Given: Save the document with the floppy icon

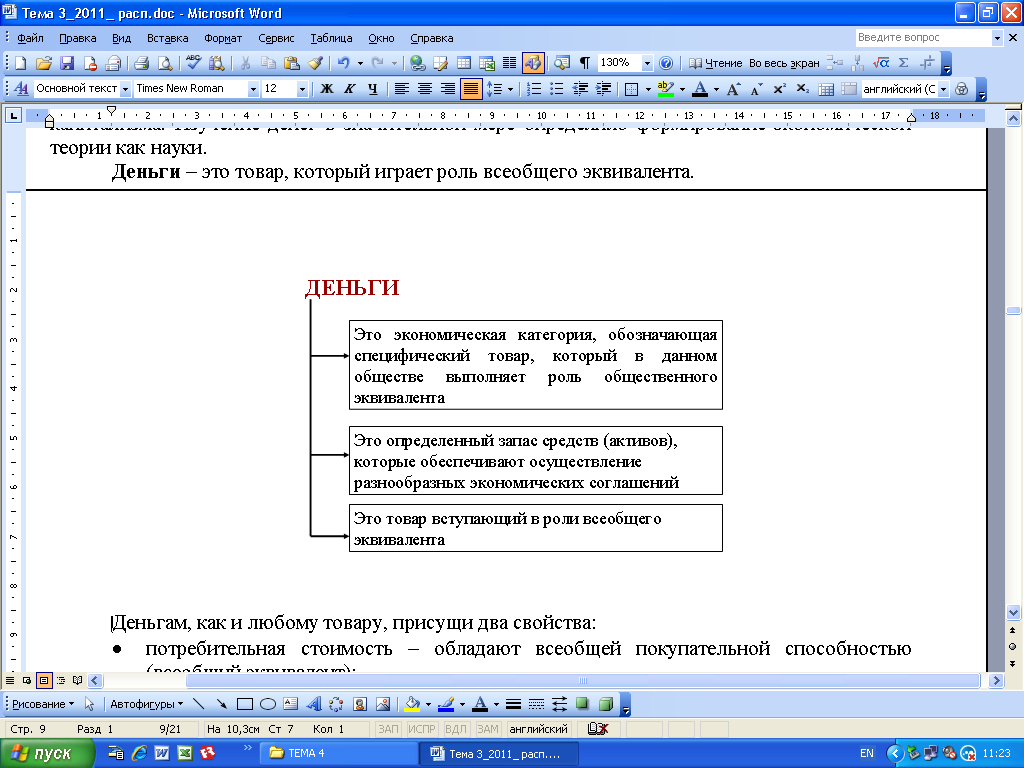Looking at the screenshot, I should click(x=67, y=63).
